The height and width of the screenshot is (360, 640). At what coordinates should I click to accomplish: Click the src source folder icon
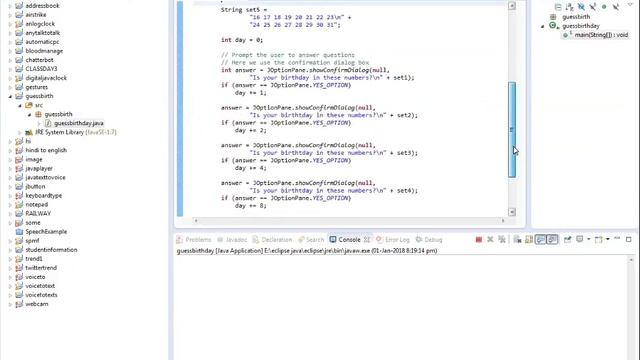29,105
